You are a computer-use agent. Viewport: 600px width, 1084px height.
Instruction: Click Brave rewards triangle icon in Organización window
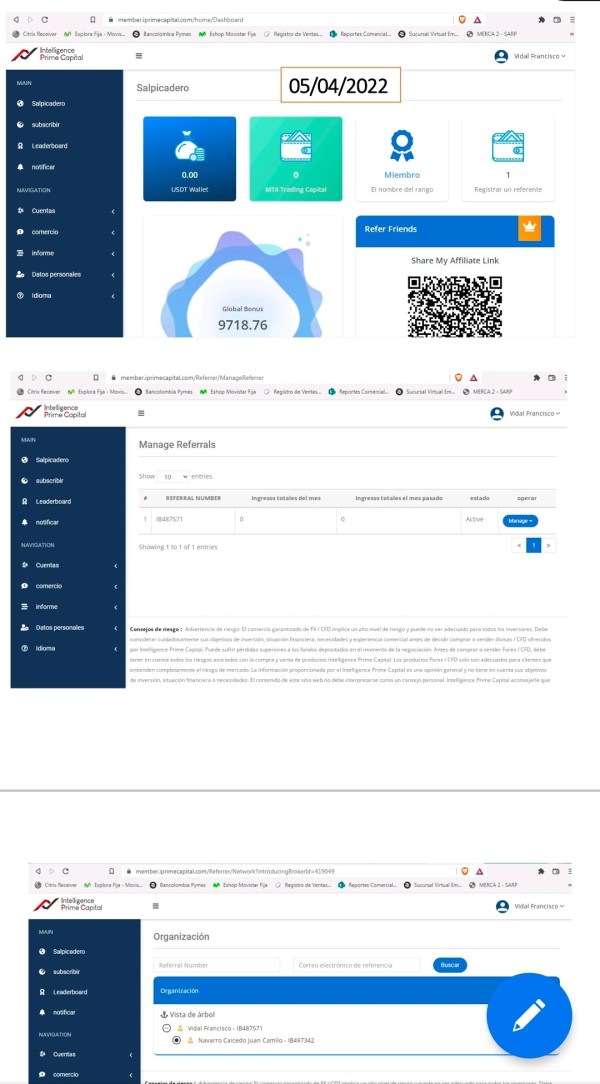click(480, 871)
